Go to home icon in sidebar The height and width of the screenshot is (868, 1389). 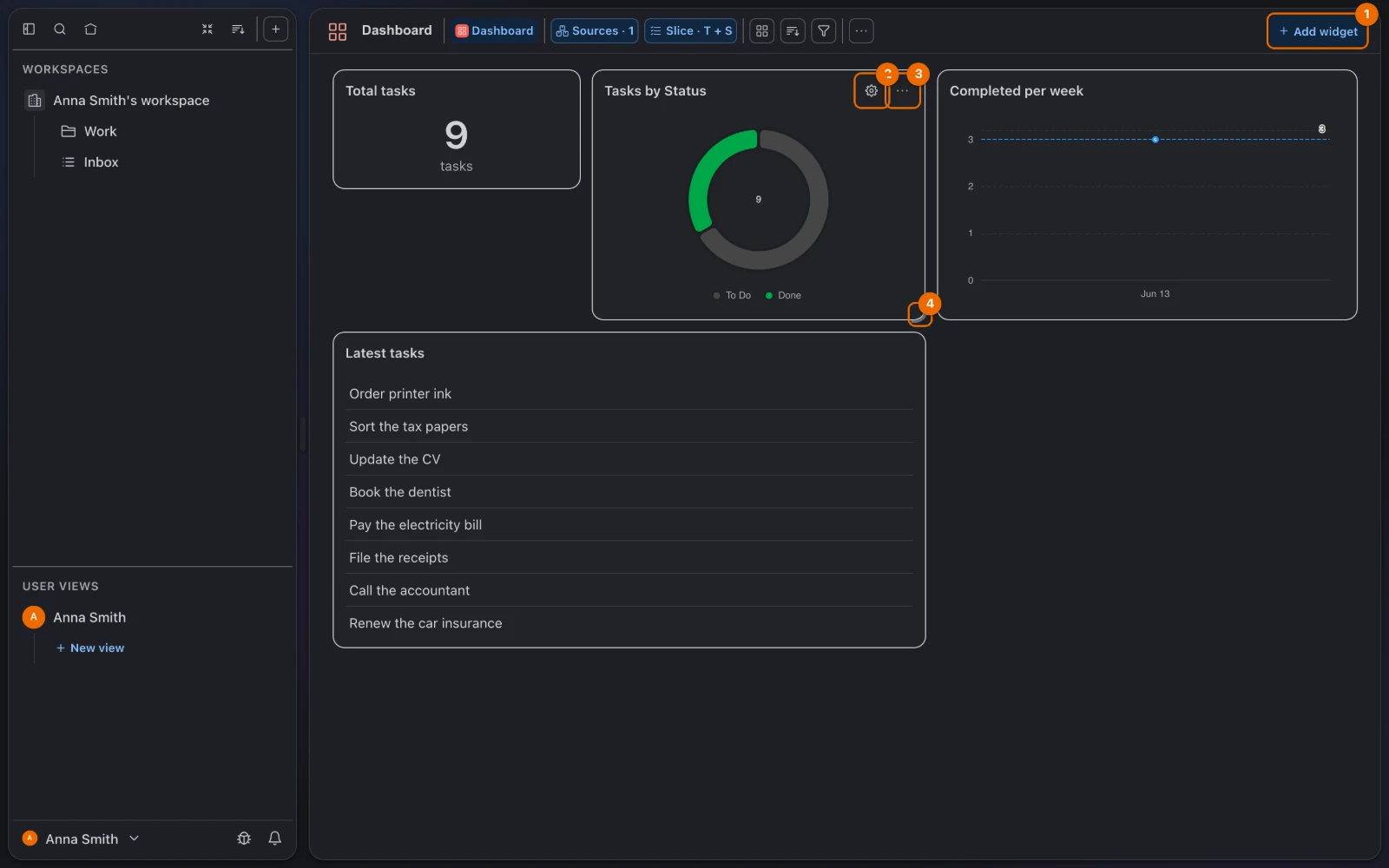pos(90,30)
